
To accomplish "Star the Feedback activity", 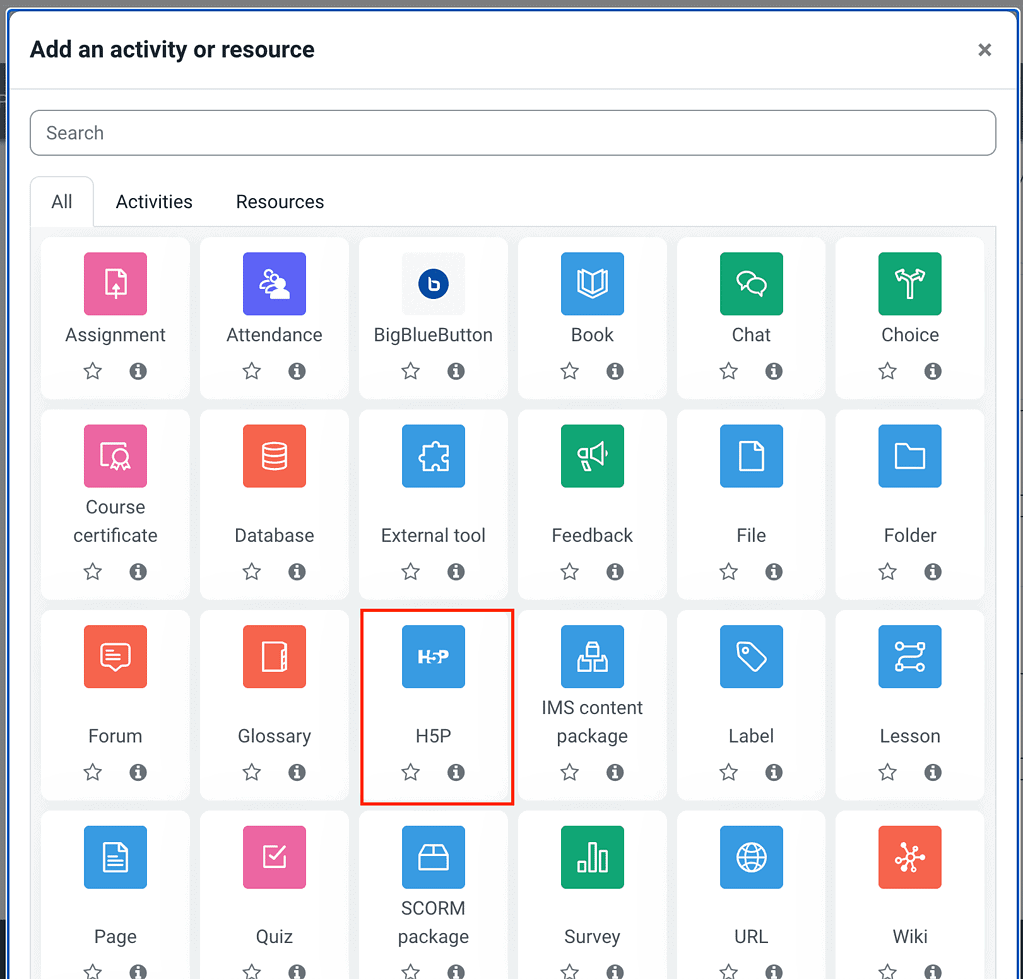I will coord(570,572).
